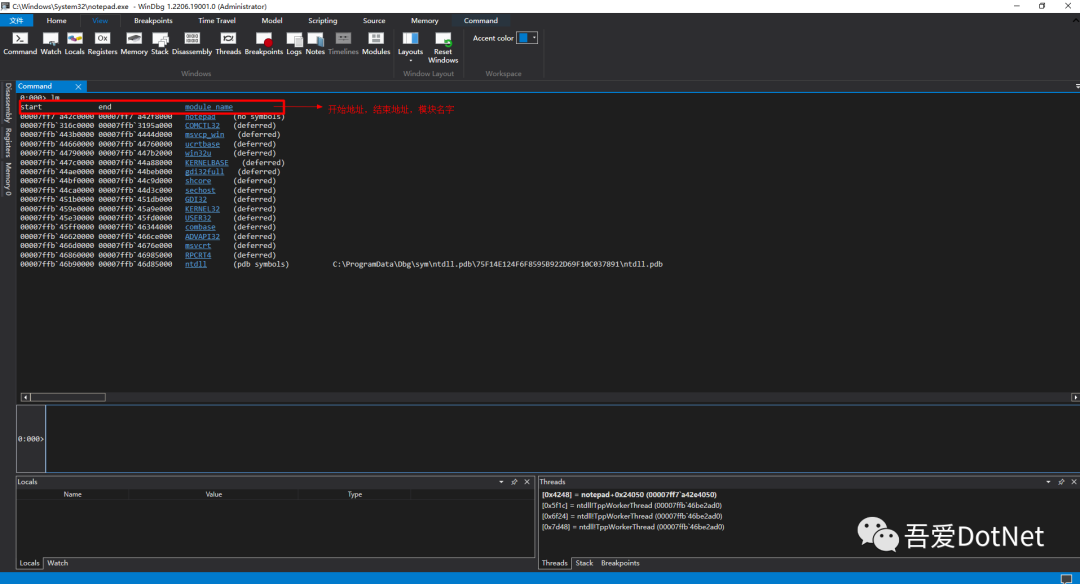1080x584 pixels.
Task: Open the Disassembly side panel tab
Action: pos(8,103)
